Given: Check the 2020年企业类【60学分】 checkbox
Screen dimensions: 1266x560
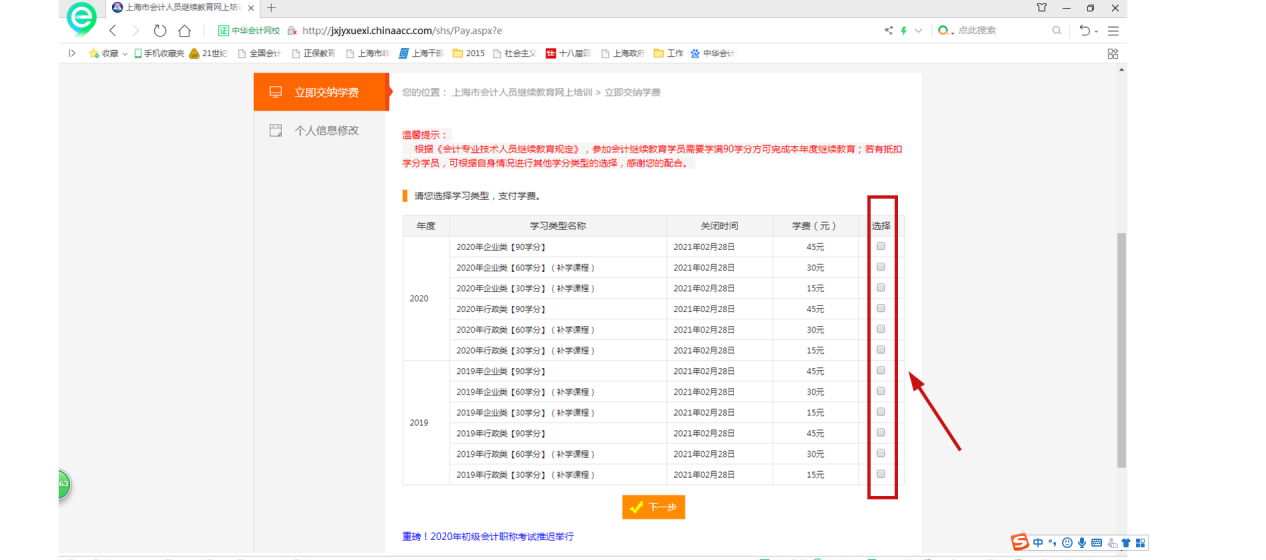Looking at the screenshot, I should point(881,267).
